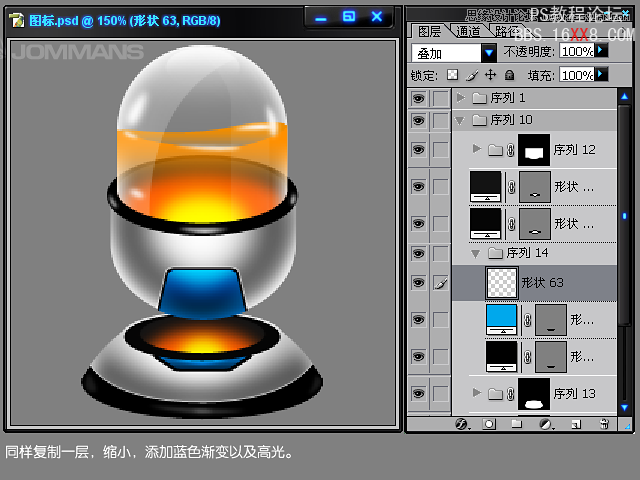This screenshot has height=480, width=640.
Task: Toggle visibility of 形状 63 layer
Action: pyautogui.click(x=418, y=284)
